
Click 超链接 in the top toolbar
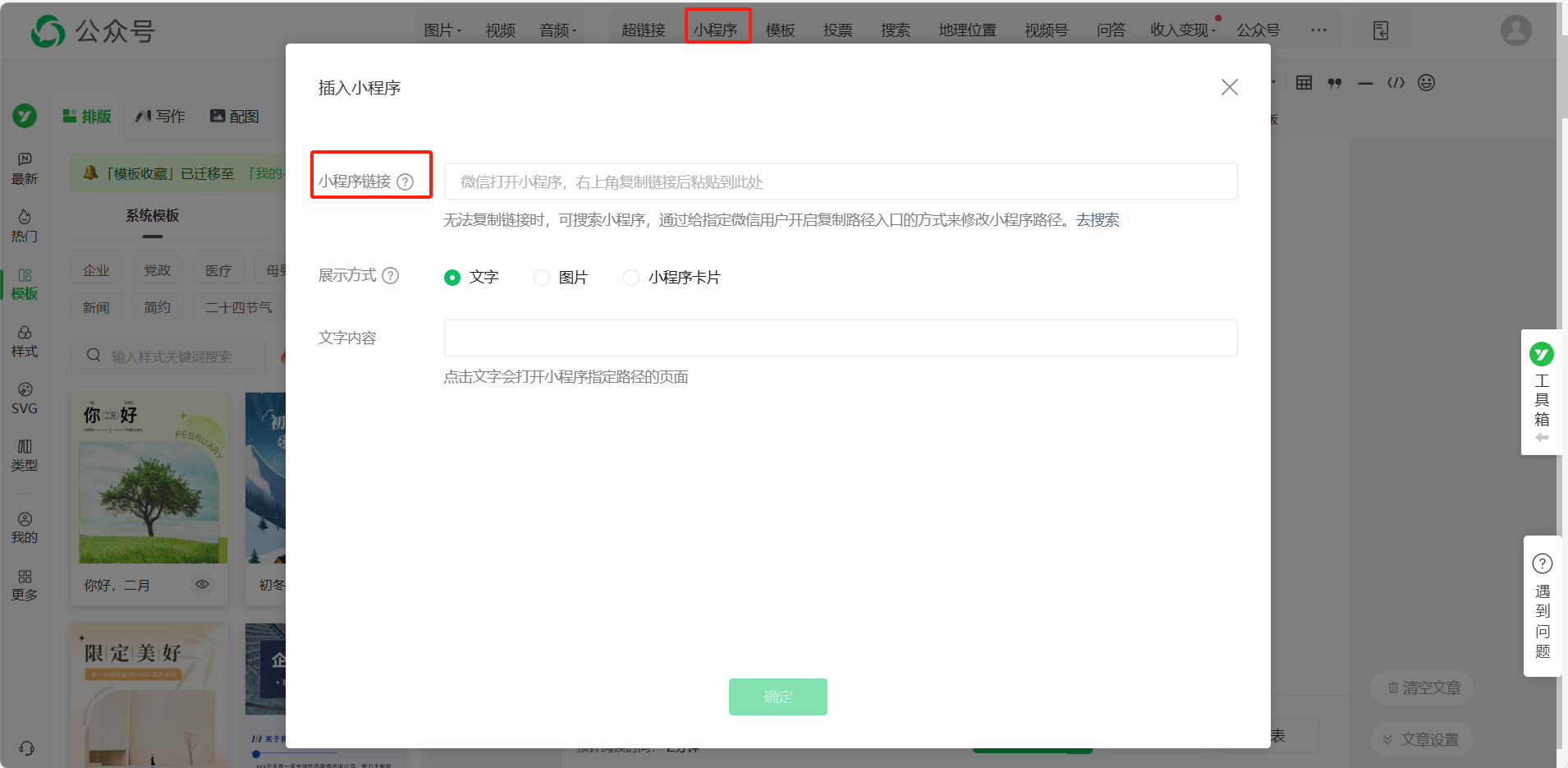pyautogui.click(x=644, y=30)
